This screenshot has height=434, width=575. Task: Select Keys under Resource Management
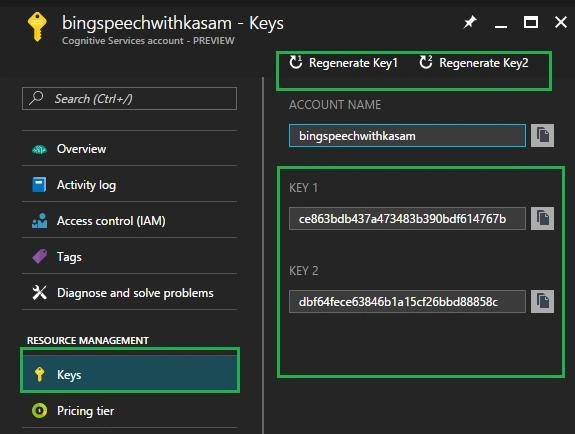[x=130, y=374]
